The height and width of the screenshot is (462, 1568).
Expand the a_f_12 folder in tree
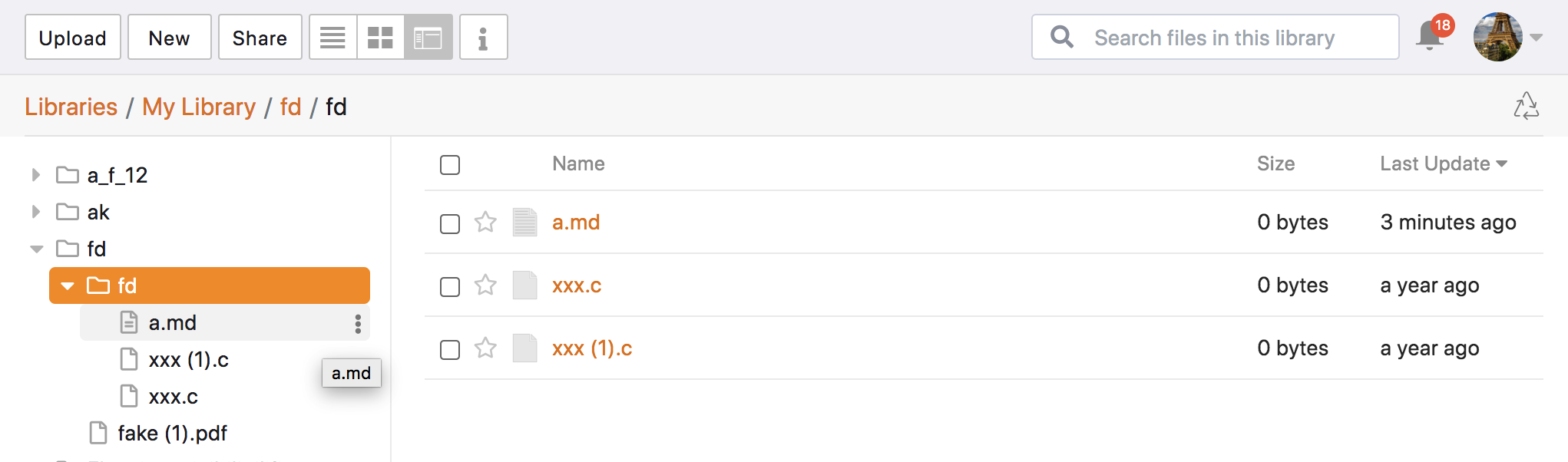coord(35,175)
